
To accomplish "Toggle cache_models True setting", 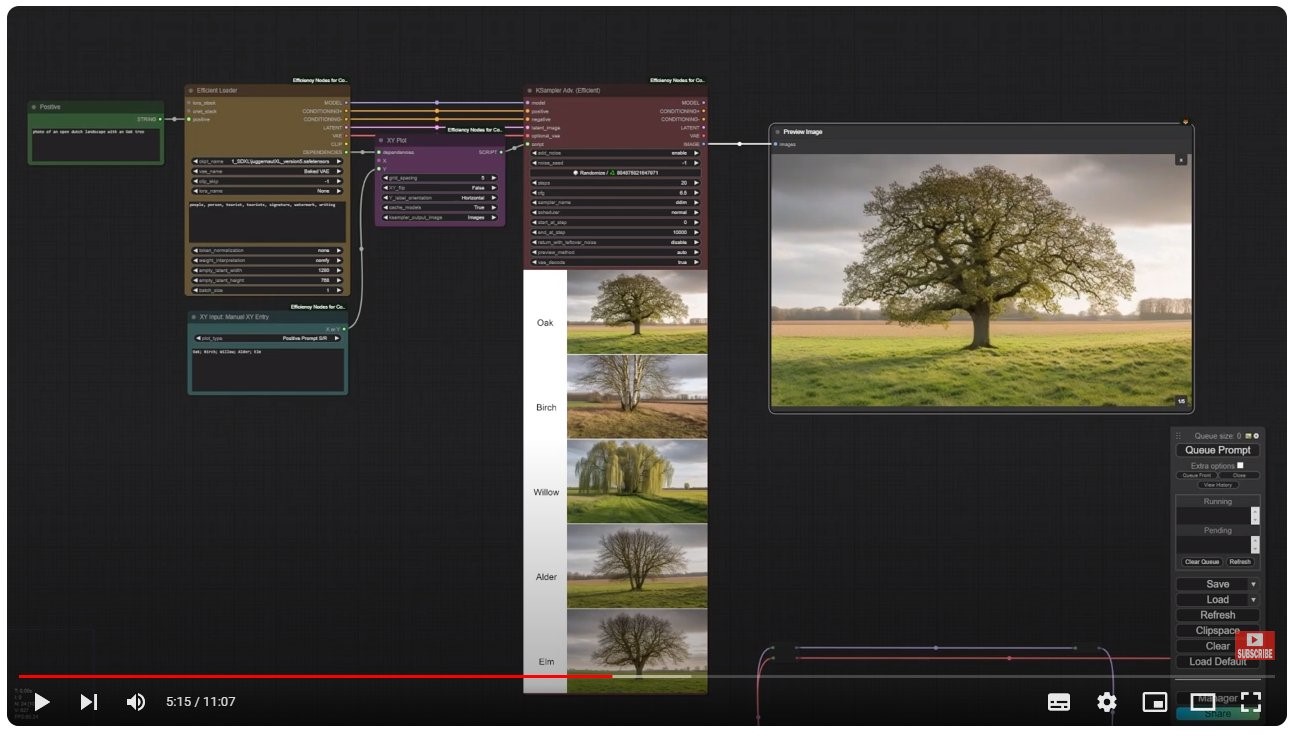I will pos(439,207).
